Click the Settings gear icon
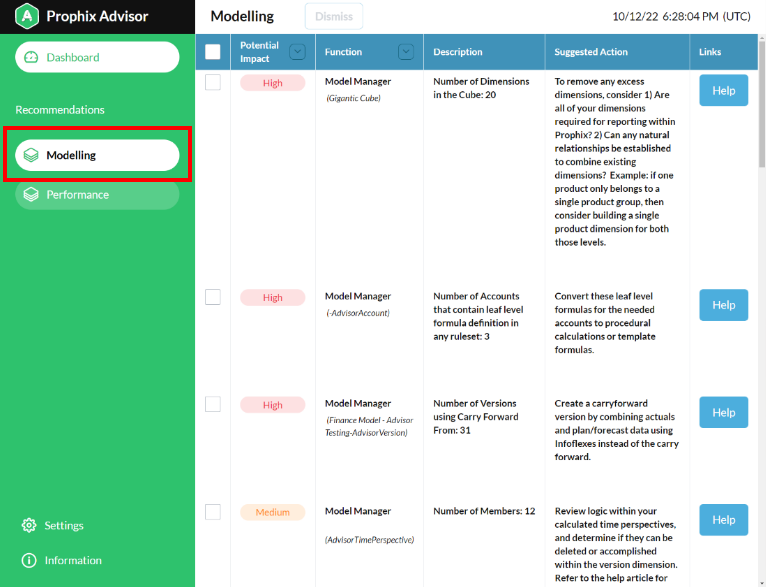 pyautogui.click(x=29, y=525)
